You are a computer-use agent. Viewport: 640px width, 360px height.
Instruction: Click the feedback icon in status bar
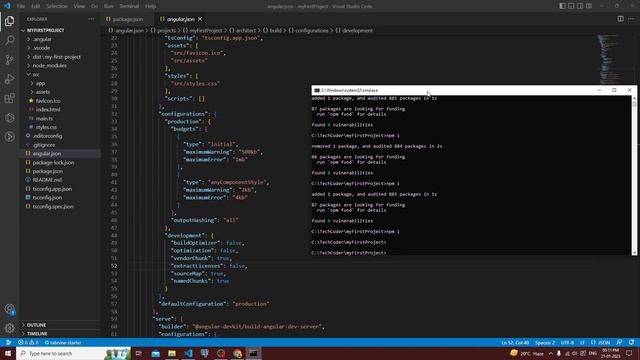[620, 342]
